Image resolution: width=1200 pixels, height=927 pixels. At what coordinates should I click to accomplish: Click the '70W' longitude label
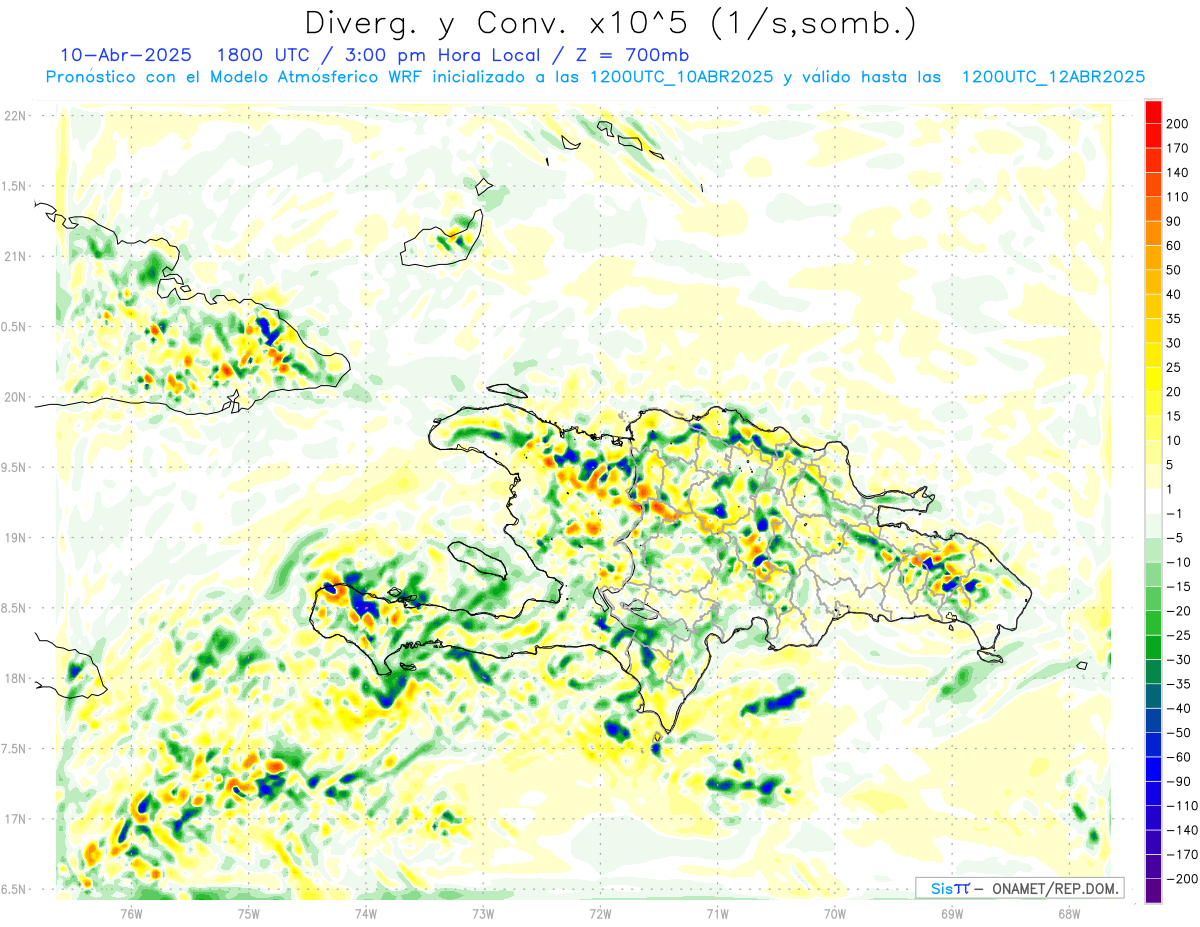click(835, 913)
